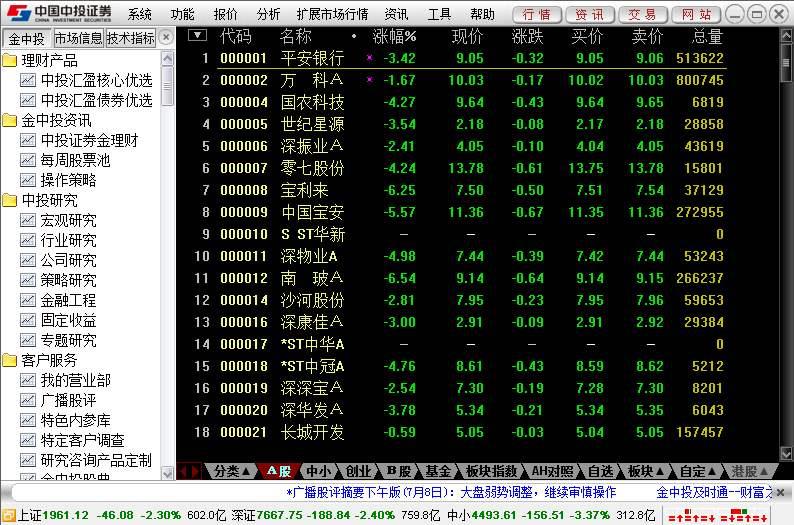Click the 中投研究 folder icon
Viewport: 794px width, 525px height.
pyautogui.click(x=10, y=200)
